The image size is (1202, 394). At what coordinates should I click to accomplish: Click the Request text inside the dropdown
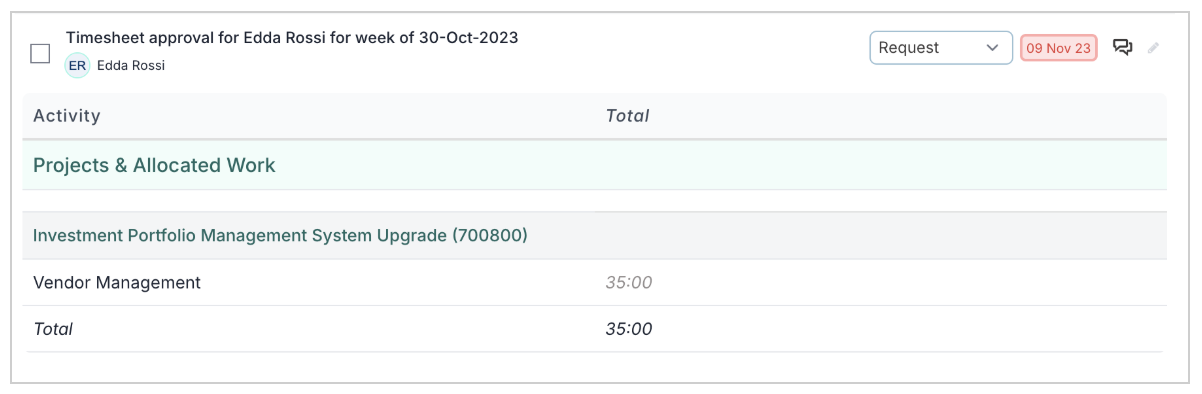(x=909, y=47)
